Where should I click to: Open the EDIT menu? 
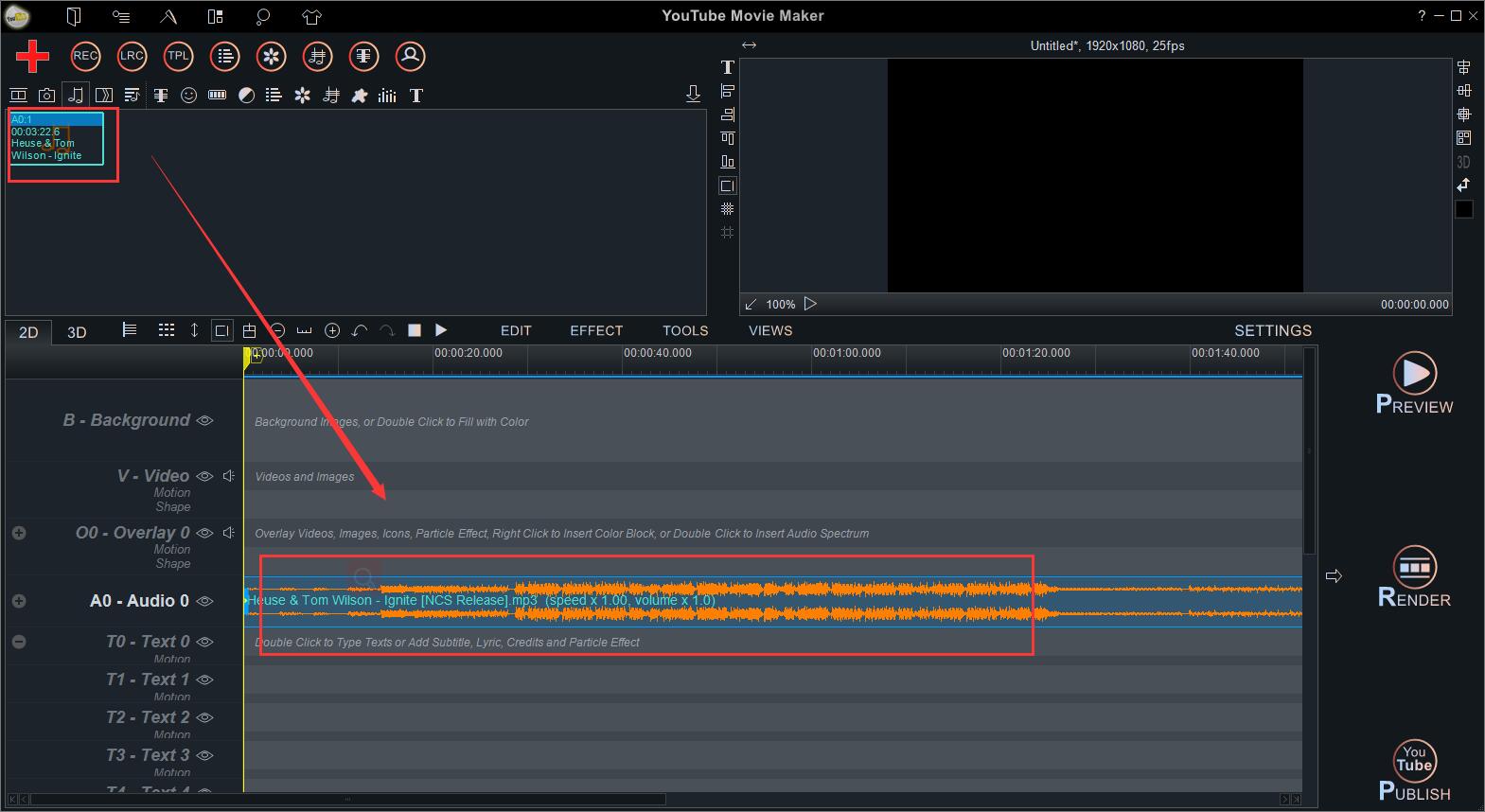click(x=516, y=330)
